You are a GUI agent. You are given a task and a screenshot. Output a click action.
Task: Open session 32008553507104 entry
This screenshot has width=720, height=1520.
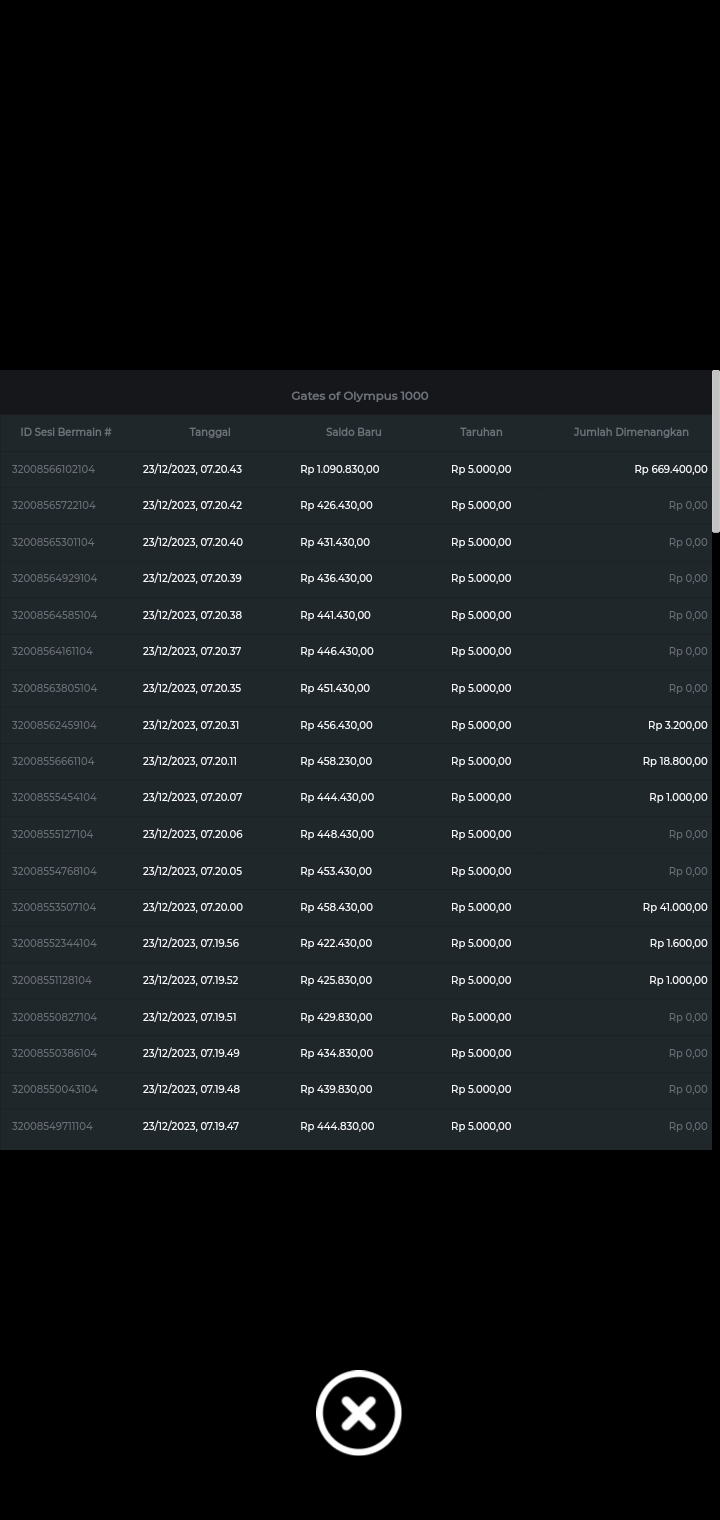tap(54, 907)
